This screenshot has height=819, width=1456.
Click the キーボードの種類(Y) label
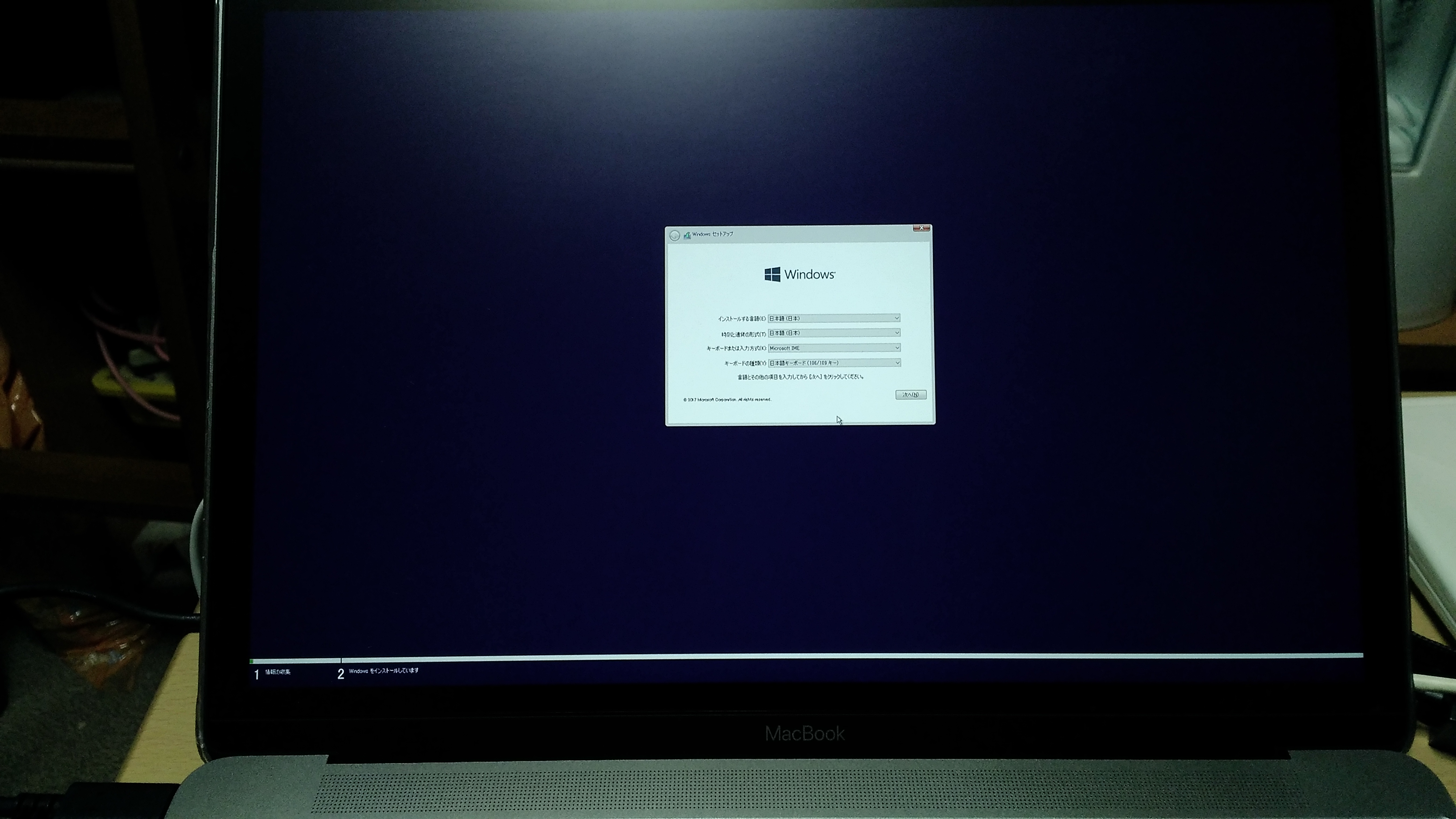[745, 363]
